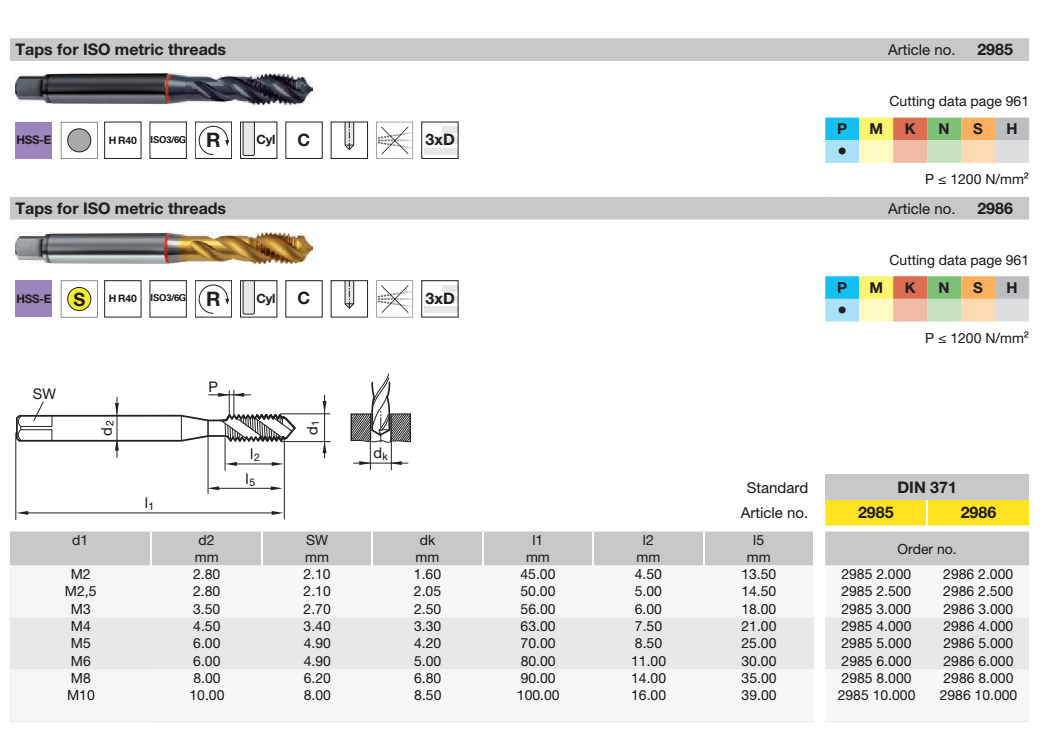1042x750 pixels.
Task: Click the 3xD depth icon for article 2986
Action: (x=439, y=299)
